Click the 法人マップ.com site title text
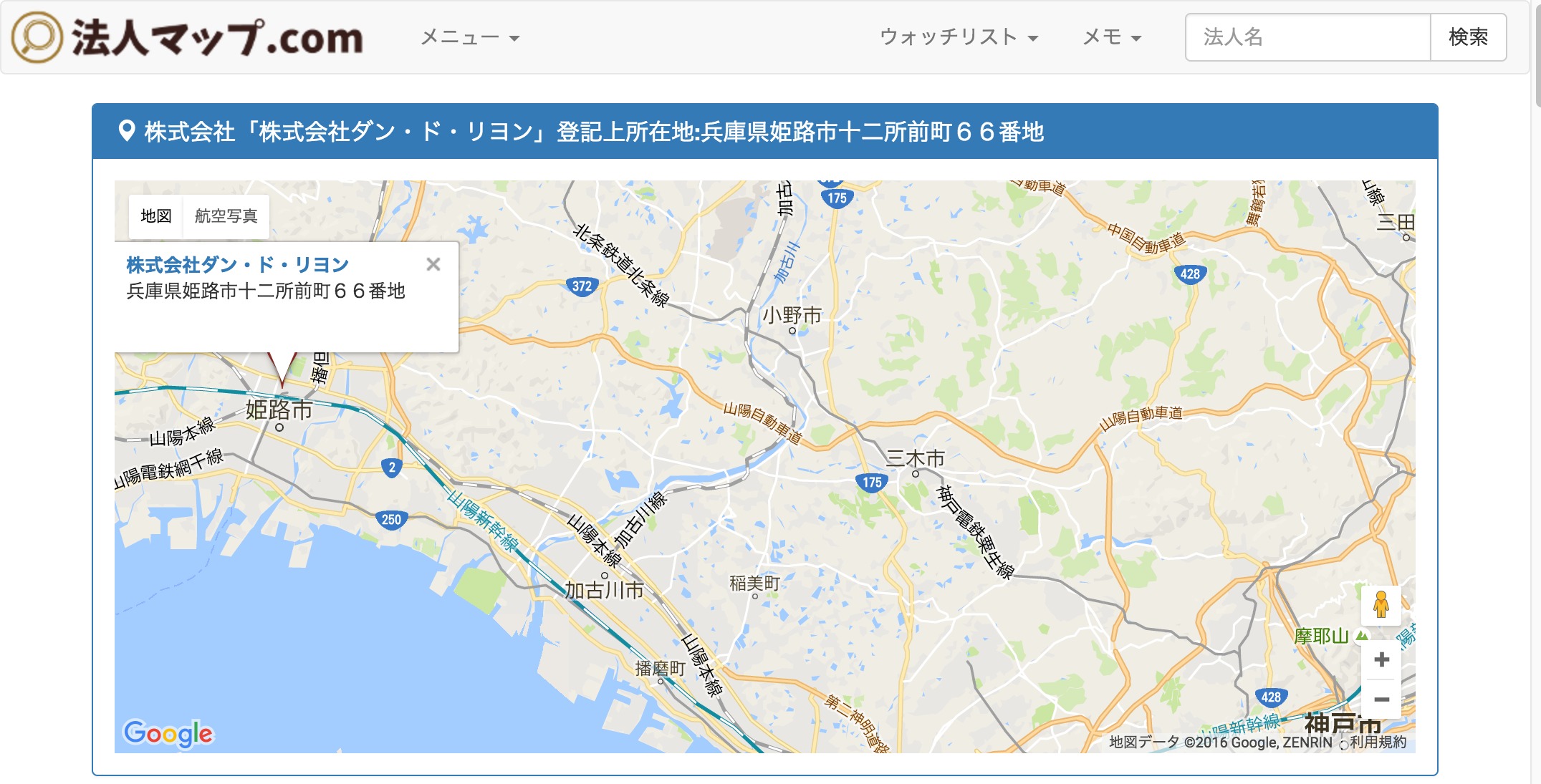The height and width of the screenshot is (784, 1541). coord(217,37)
